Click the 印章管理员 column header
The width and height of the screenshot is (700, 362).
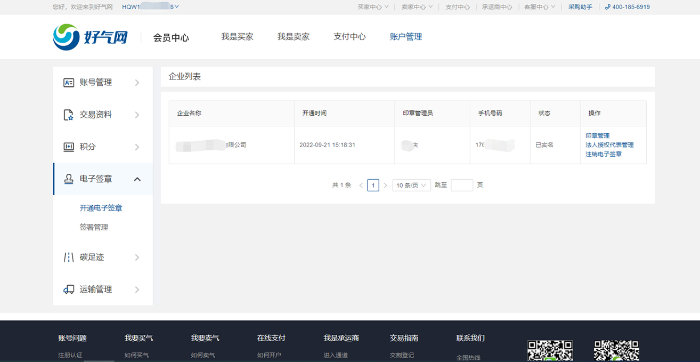tap(417, 113)
